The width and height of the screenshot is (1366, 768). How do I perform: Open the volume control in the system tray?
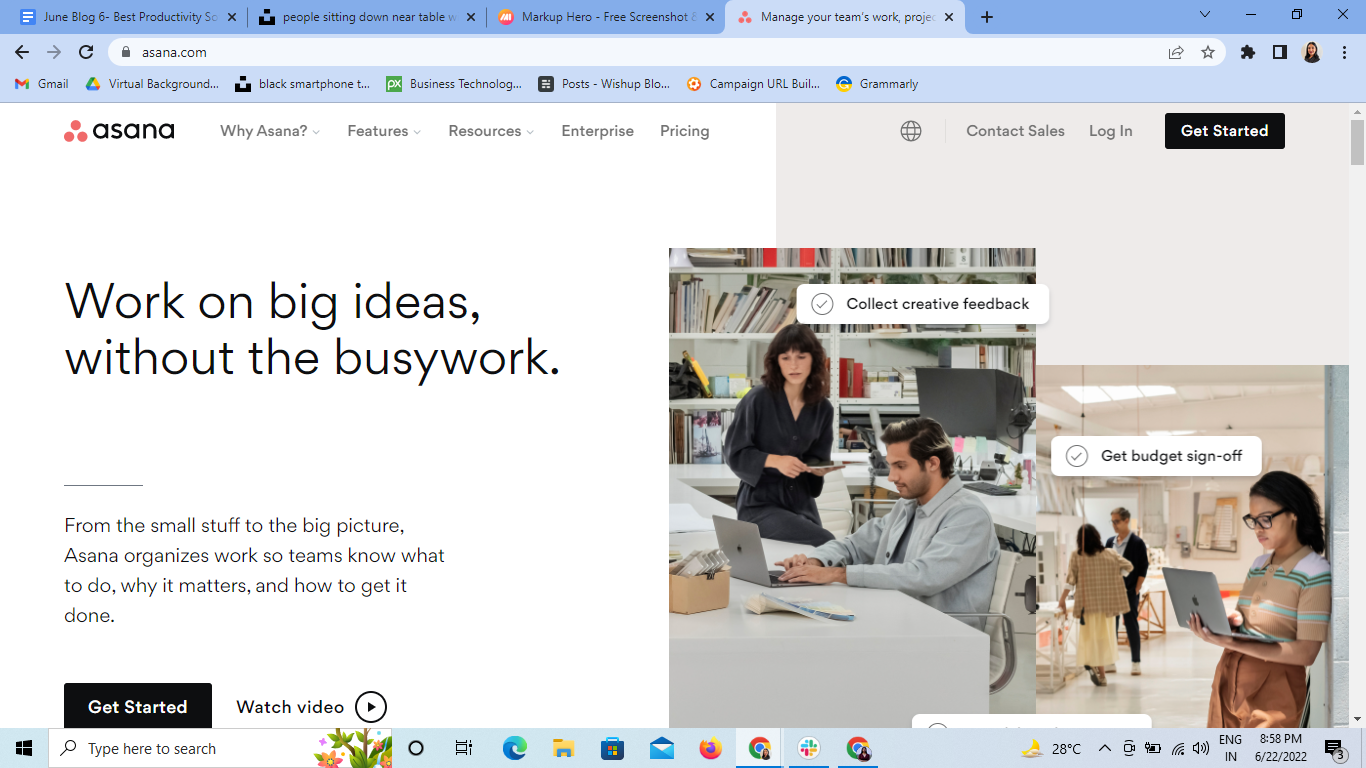tap(1201, 748)
